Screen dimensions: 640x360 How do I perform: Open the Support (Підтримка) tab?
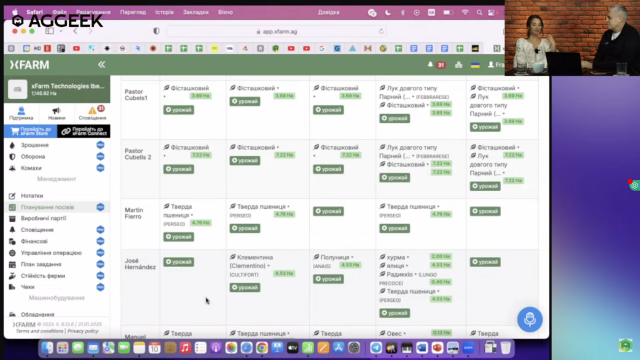pyautogui.click(x=21, y=113)
